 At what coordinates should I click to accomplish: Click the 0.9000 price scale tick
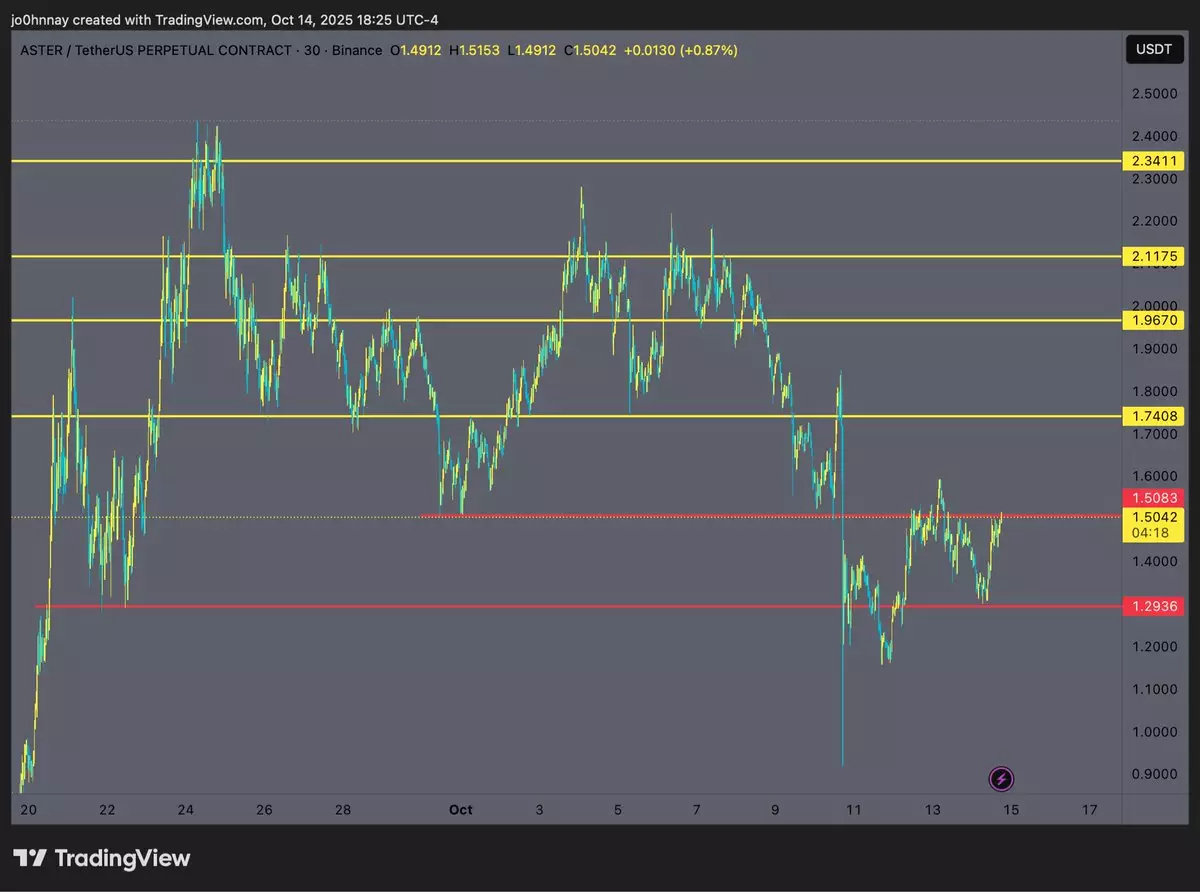coord(1153,773)
